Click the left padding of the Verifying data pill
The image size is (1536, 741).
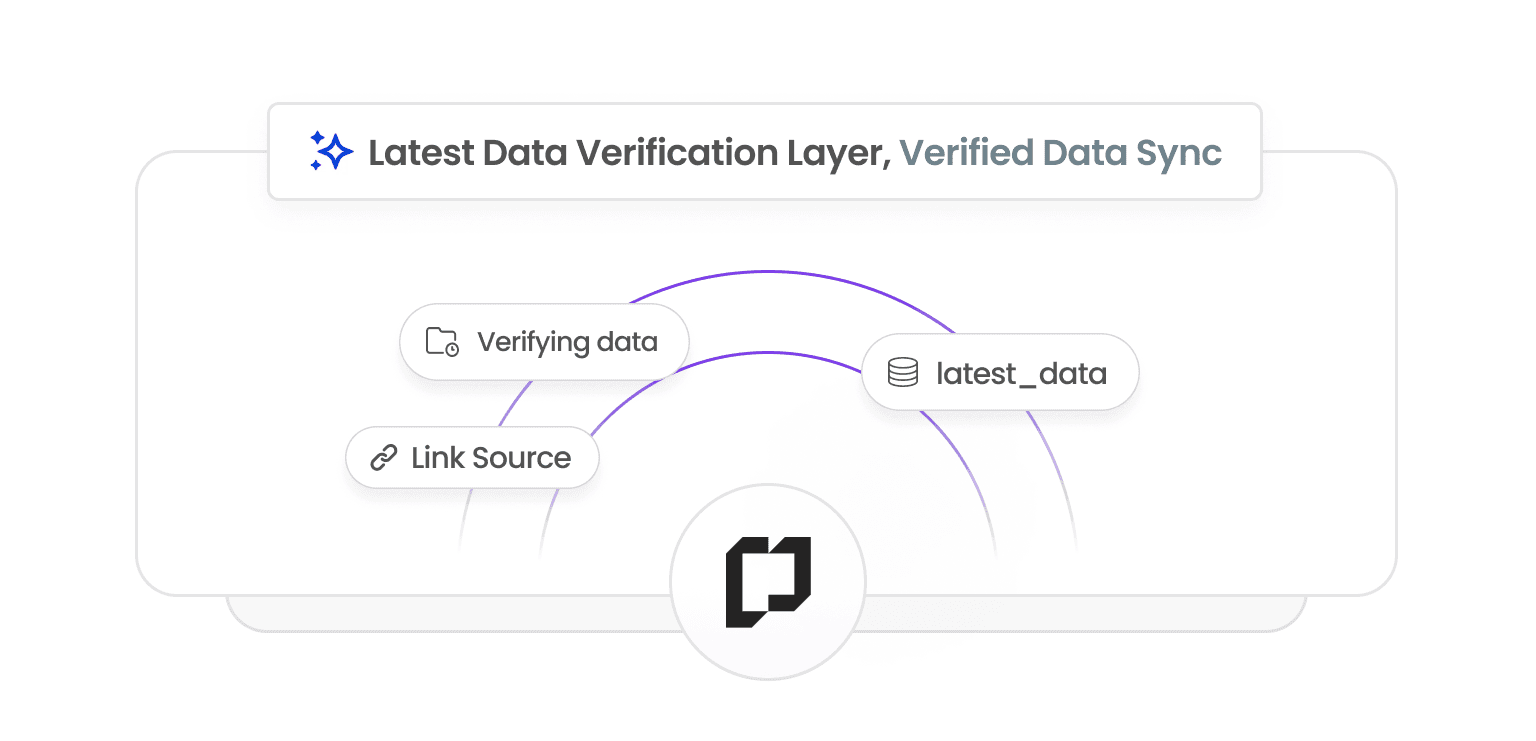pos(412,342)
